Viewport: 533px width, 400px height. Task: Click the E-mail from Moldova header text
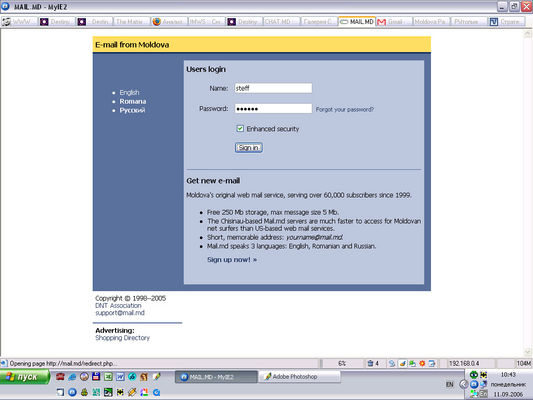tap(132, 45)
